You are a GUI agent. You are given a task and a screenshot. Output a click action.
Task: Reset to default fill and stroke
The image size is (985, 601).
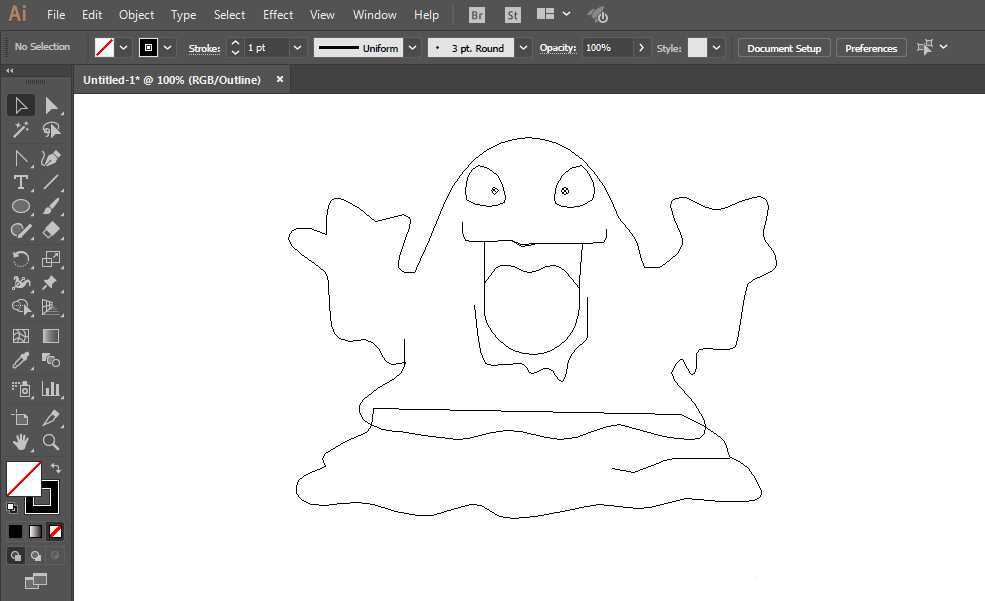[12, 507]
